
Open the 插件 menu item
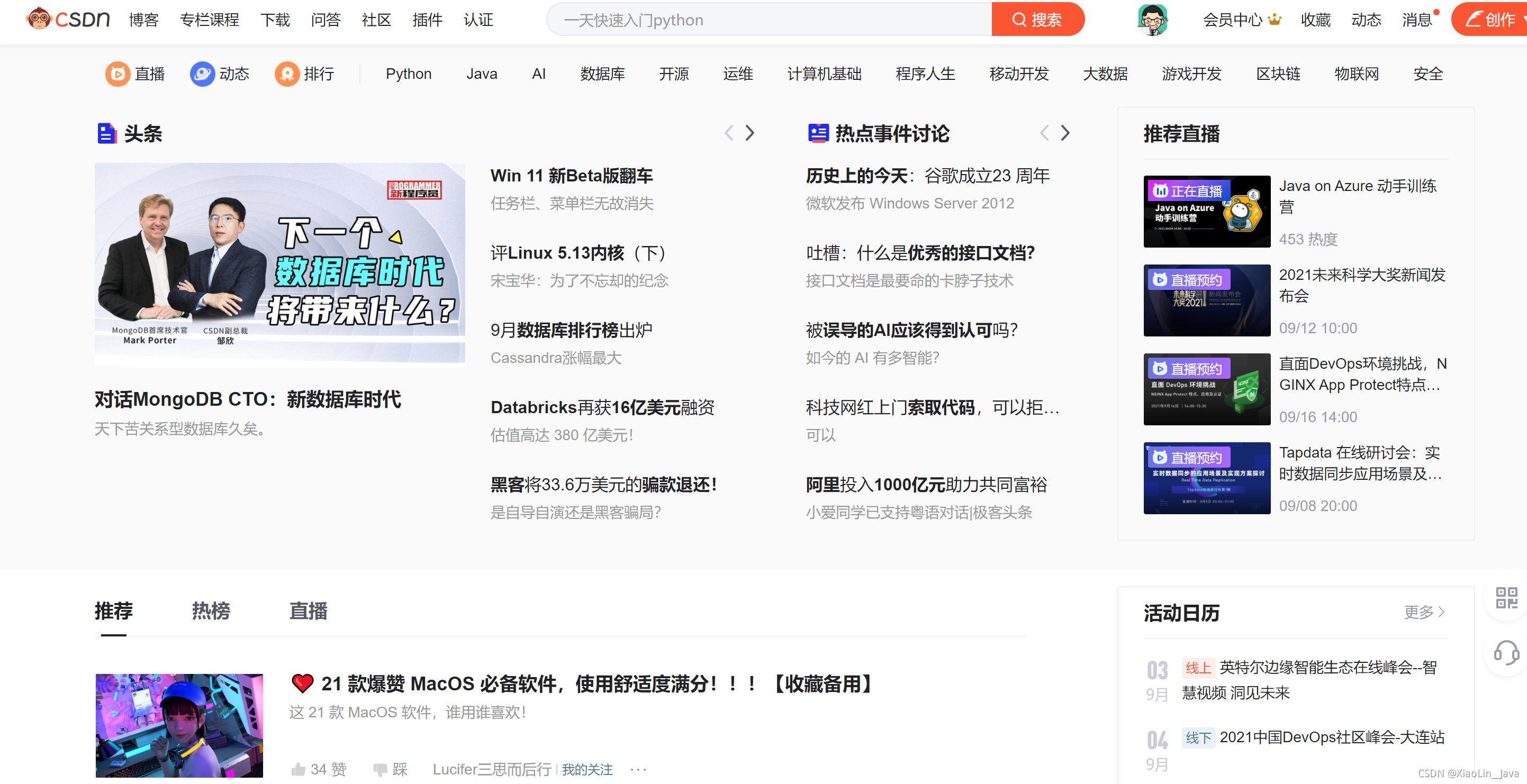427,20
